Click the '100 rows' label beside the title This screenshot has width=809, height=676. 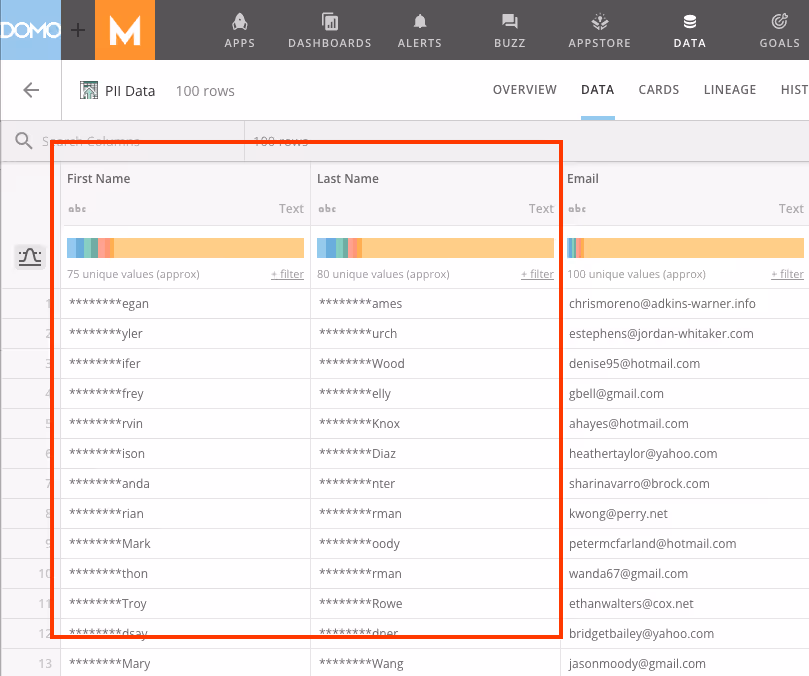point(205,91)
